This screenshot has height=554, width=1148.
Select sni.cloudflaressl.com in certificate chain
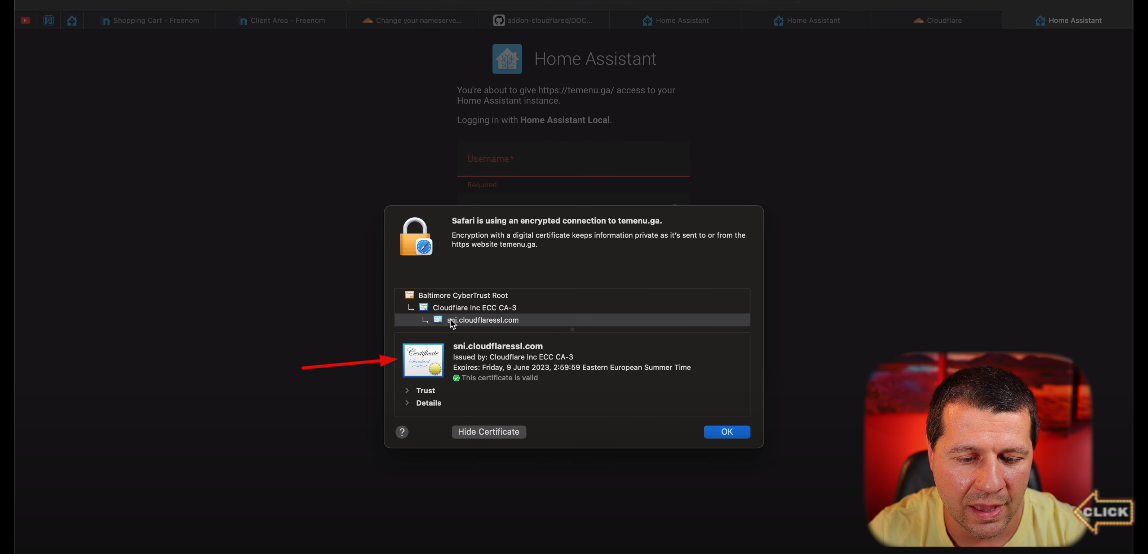[572, 320]
